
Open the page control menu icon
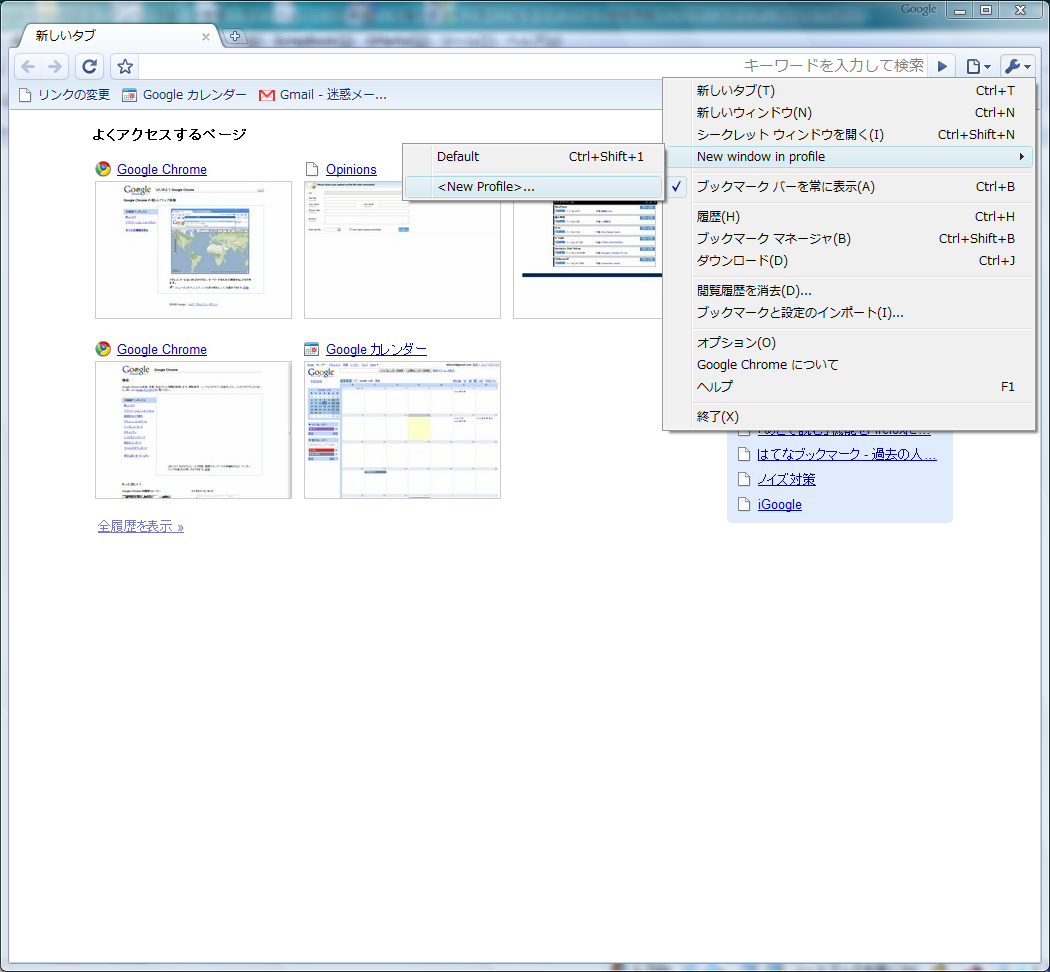point(978,66)
